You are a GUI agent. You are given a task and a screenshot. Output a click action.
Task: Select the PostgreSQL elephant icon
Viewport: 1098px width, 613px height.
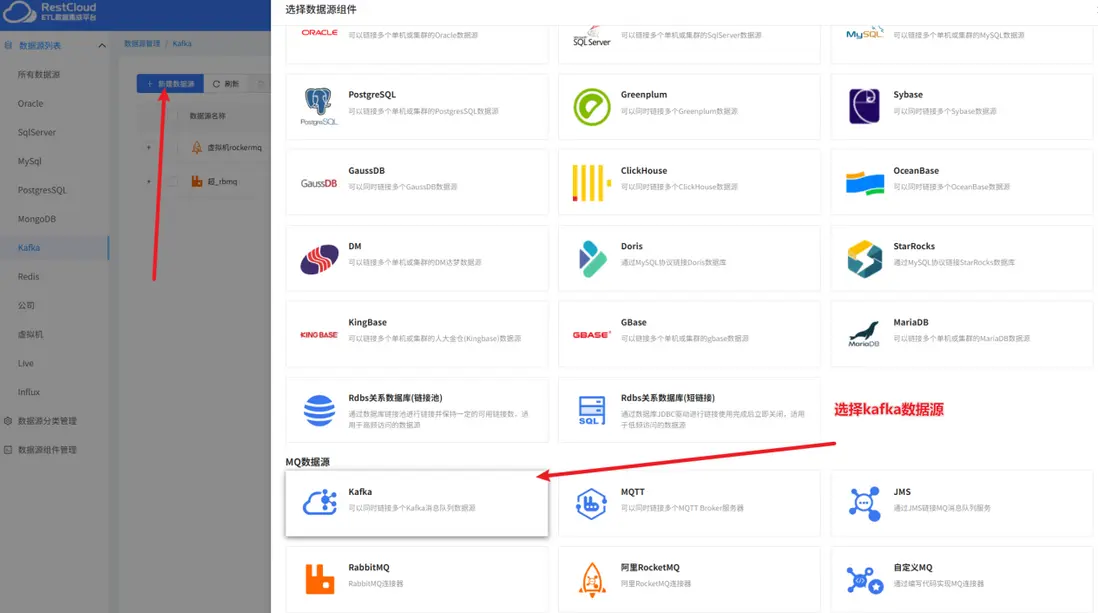tap(319, 106)
